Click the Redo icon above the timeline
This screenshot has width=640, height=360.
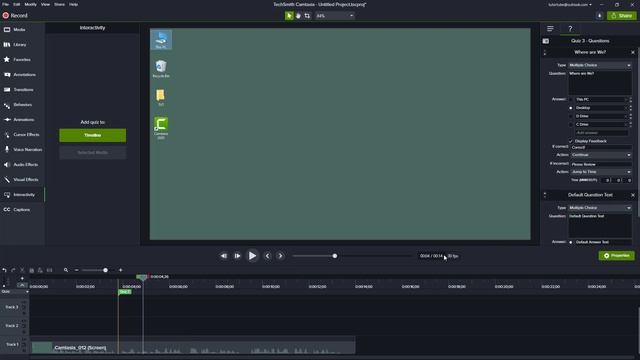click(x=13, y=270)
